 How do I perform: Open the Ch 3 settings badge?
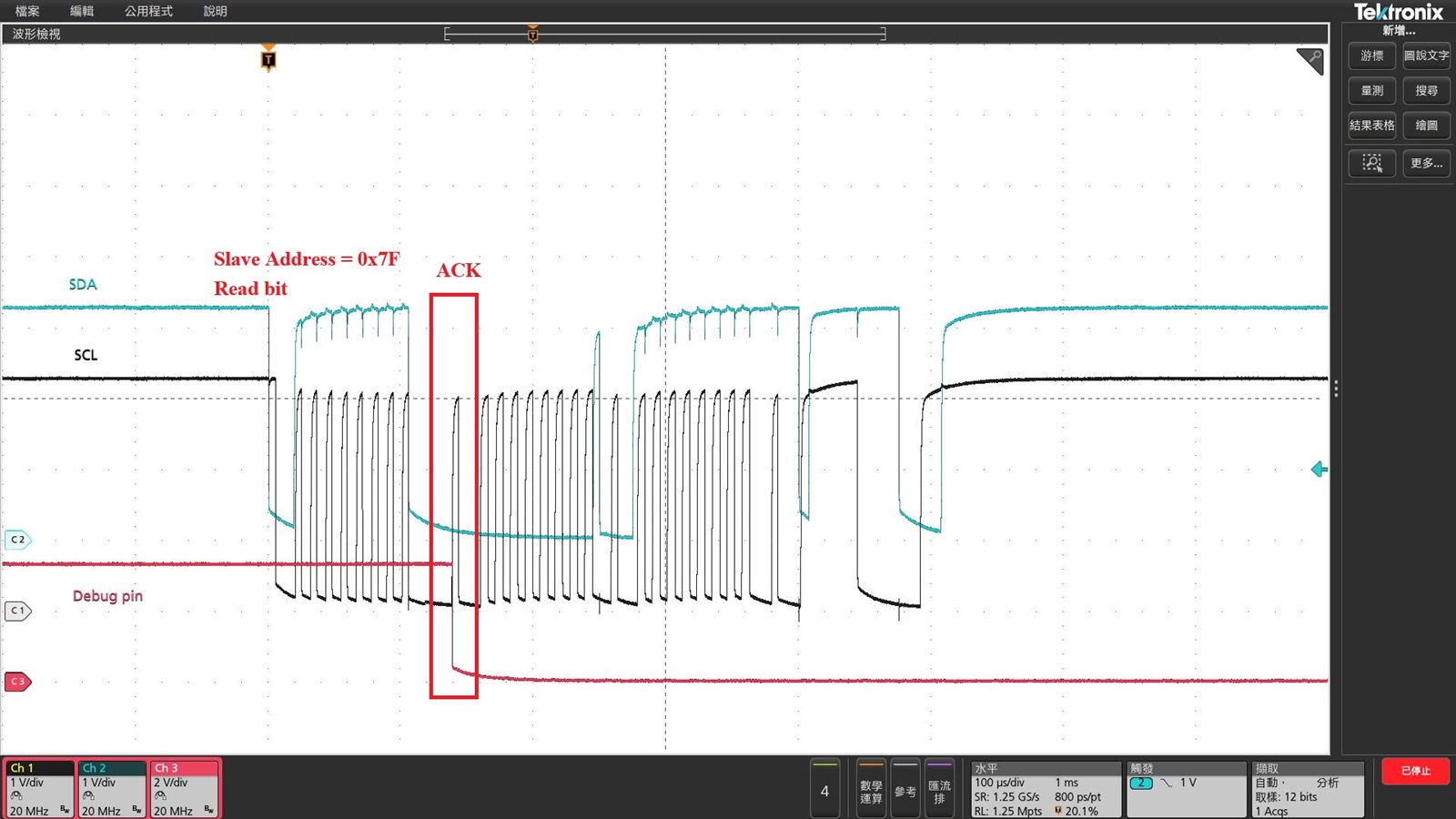click(185, 789)
